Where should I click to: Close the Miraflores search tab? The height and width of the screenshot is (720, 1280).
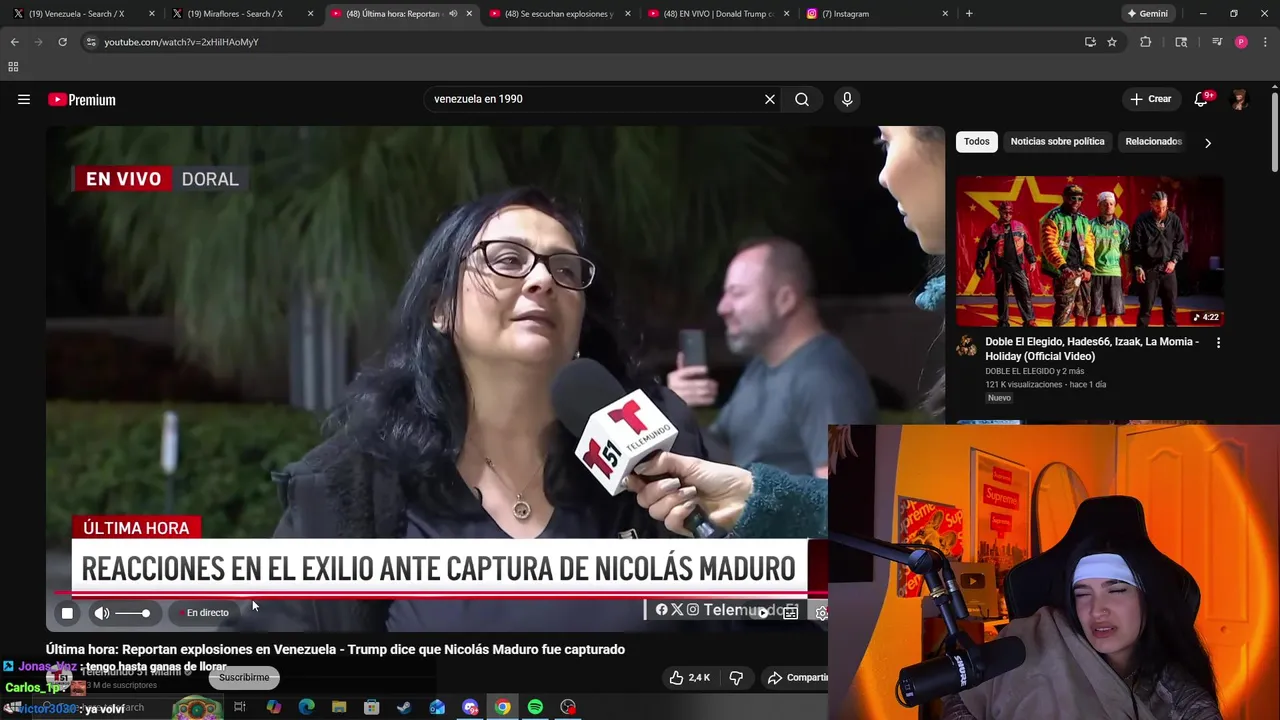(x=311, y=14)
